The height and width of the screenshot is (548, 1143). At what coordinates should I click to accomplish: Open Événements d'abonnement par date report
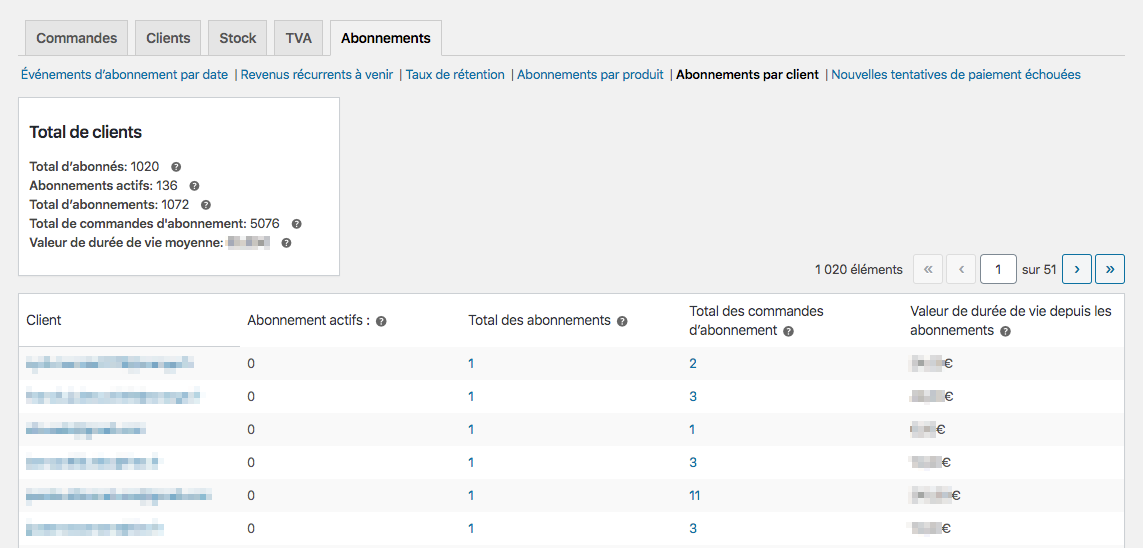[x=124, y=74]
